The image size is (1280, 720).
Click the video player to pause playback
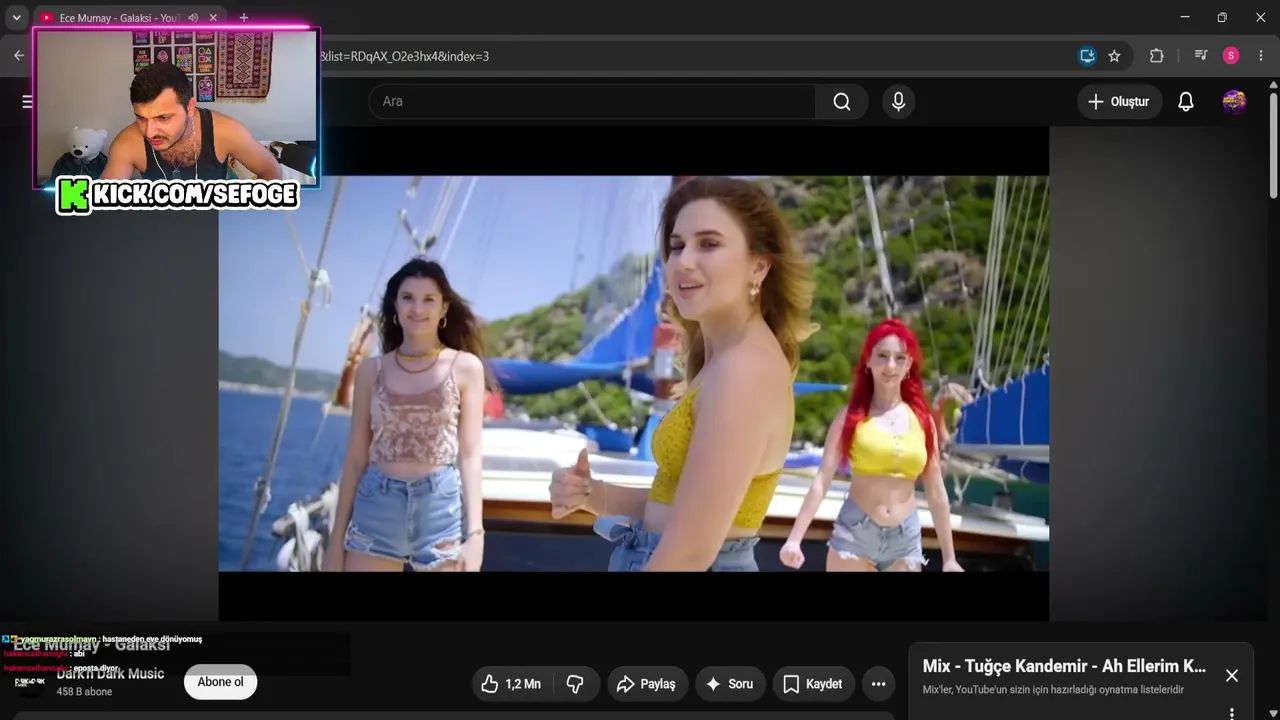(x=634, y=374)
